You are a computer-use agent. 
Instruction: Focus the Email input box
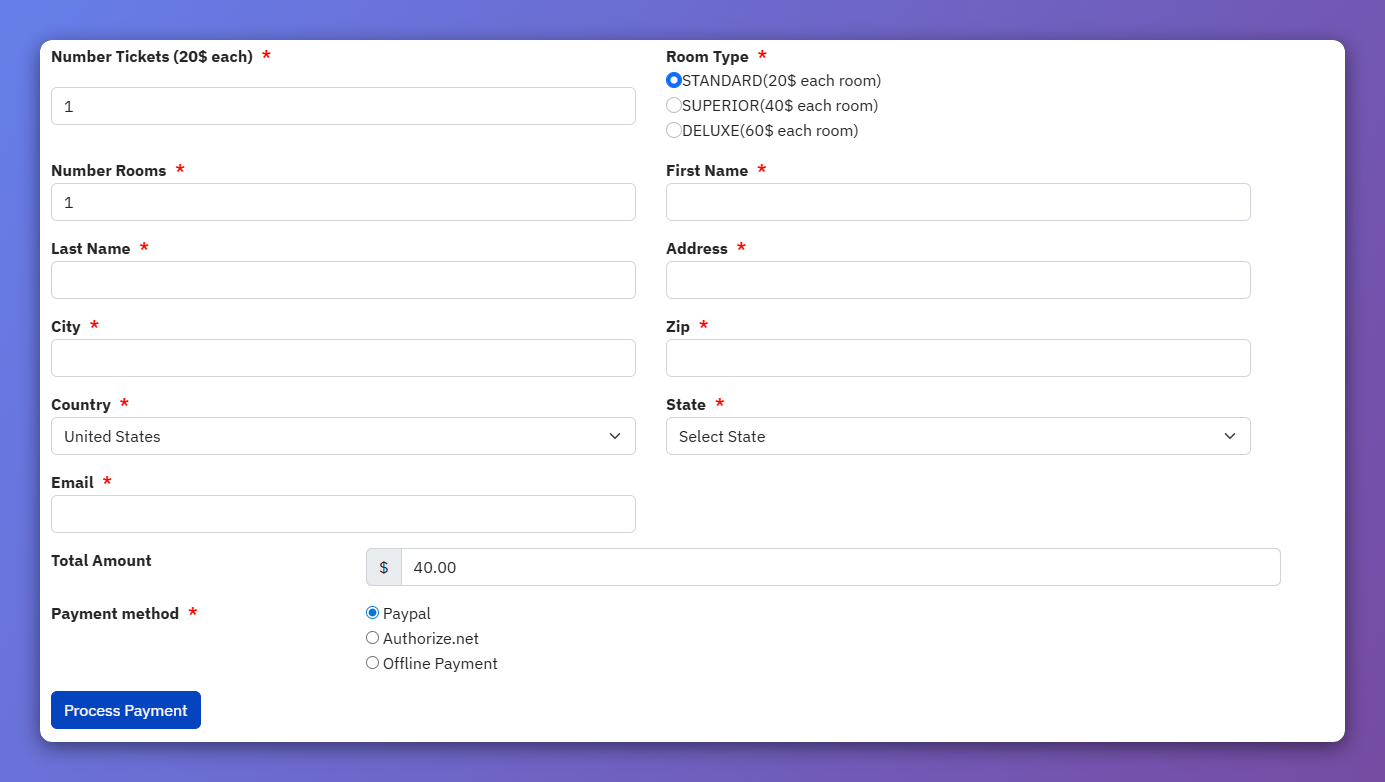coord(343,514)
